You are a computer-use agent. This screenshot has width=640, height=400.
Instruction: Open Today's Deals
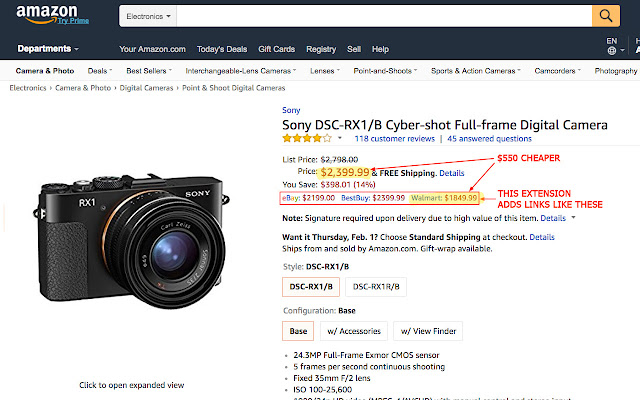click(x=222, y=49)
